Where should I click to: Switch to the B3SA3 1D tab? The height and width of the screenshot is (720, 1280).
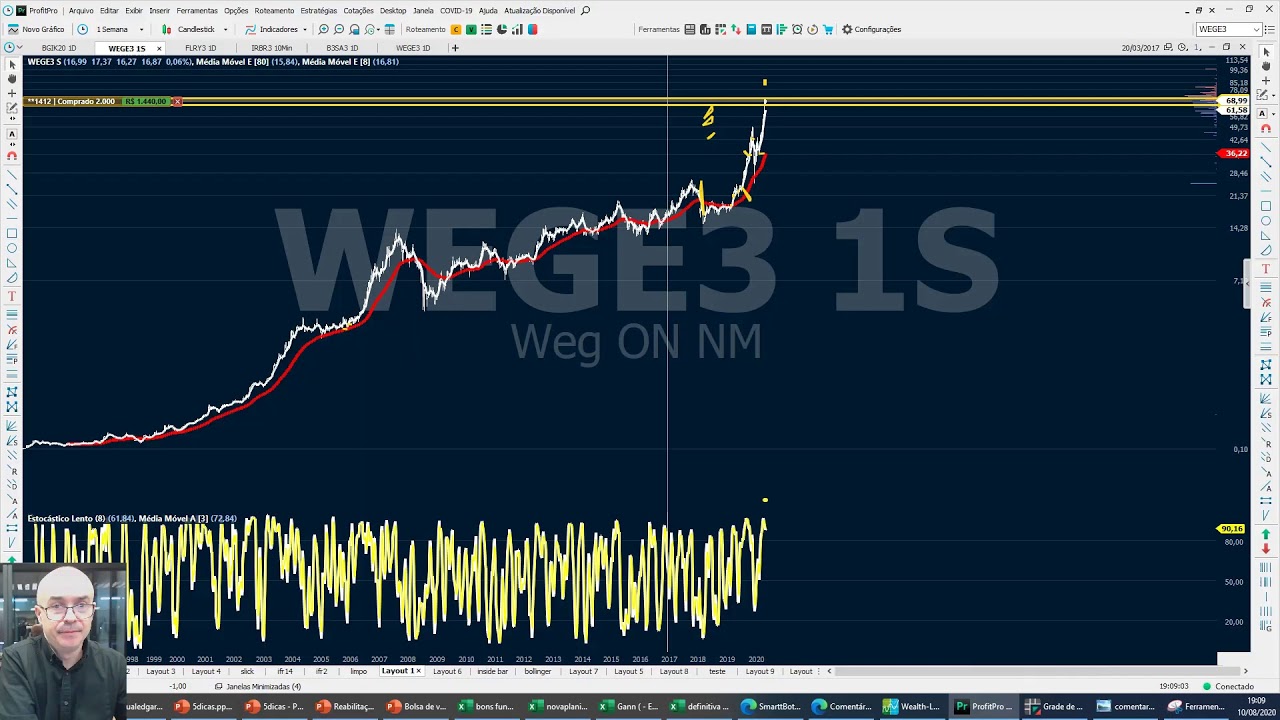pyautogui.click(x=342, y=48)
